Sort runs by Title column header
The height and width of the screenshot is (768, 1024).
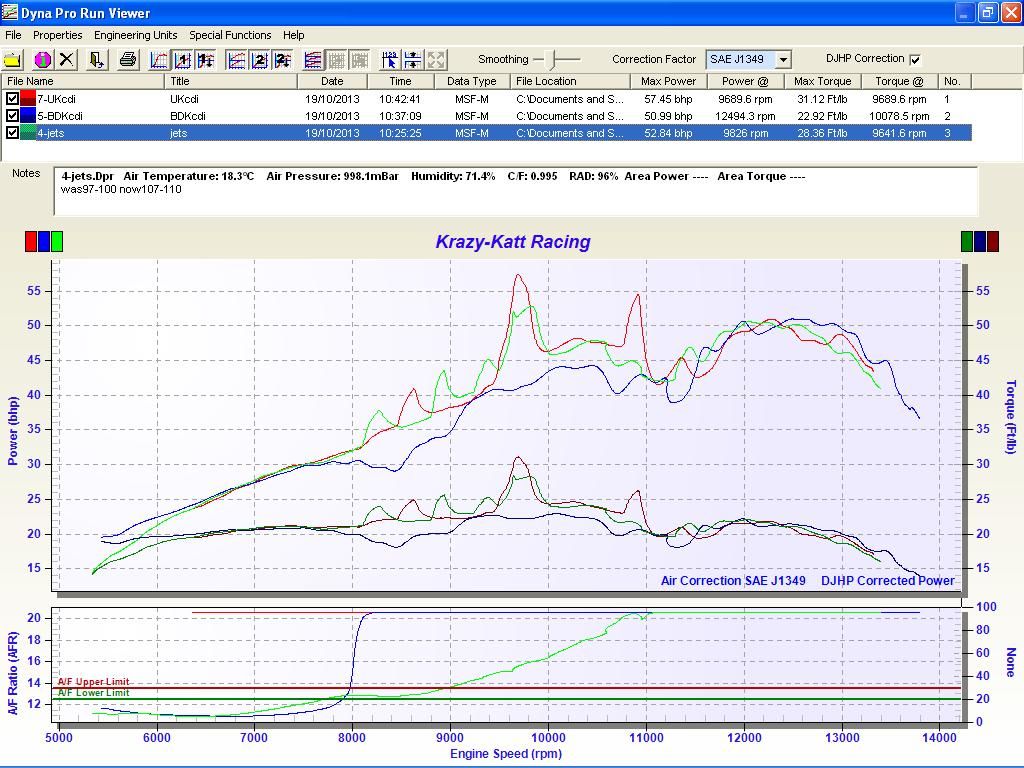pos(231,81)
